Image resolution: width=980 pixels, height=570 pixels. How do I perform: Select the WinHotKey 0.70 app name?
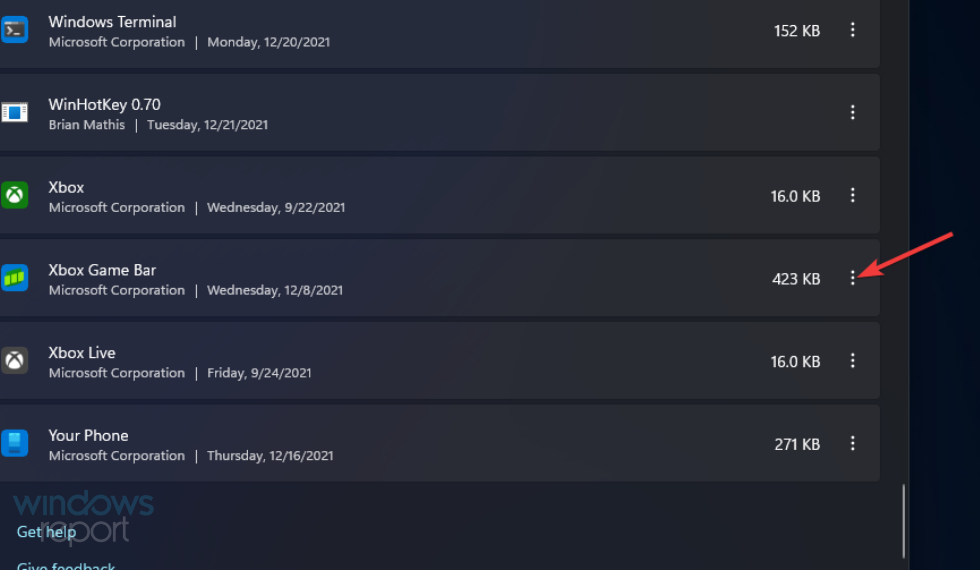coord(104,104)
